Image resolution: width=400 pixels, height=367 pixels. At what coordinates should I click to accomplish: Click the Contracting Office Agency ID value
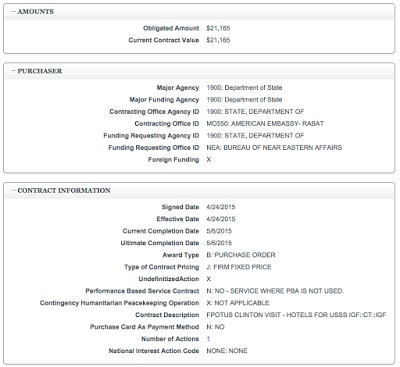click(x=255, y=112)
